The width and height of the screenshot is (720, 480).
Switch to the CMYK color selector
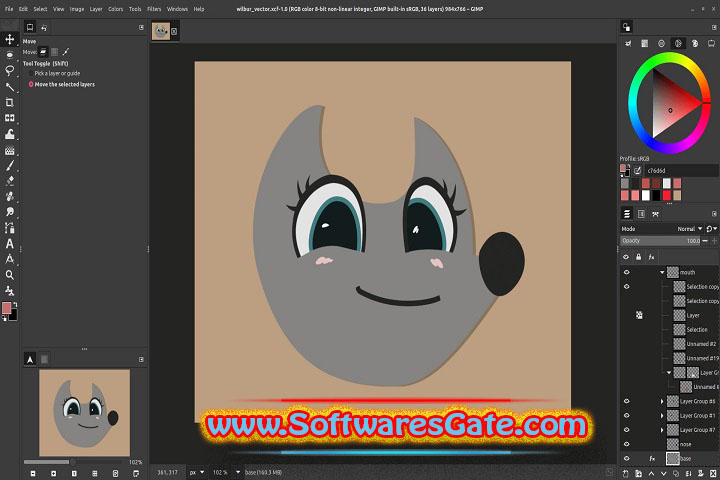pyautogui.click(x=645, y=44)
